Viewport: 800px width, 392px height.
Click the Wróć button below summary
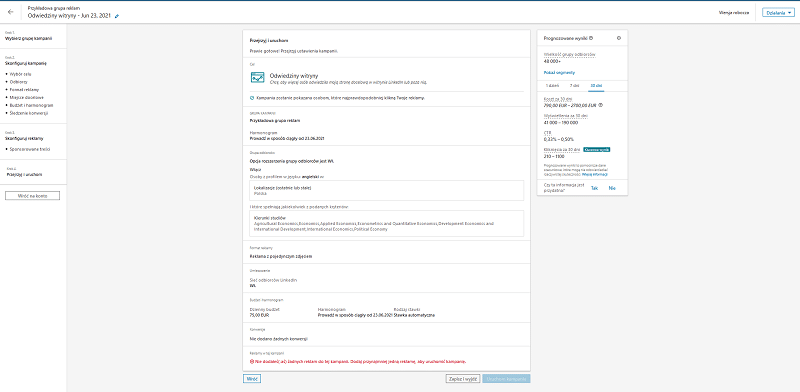[252, 379]
